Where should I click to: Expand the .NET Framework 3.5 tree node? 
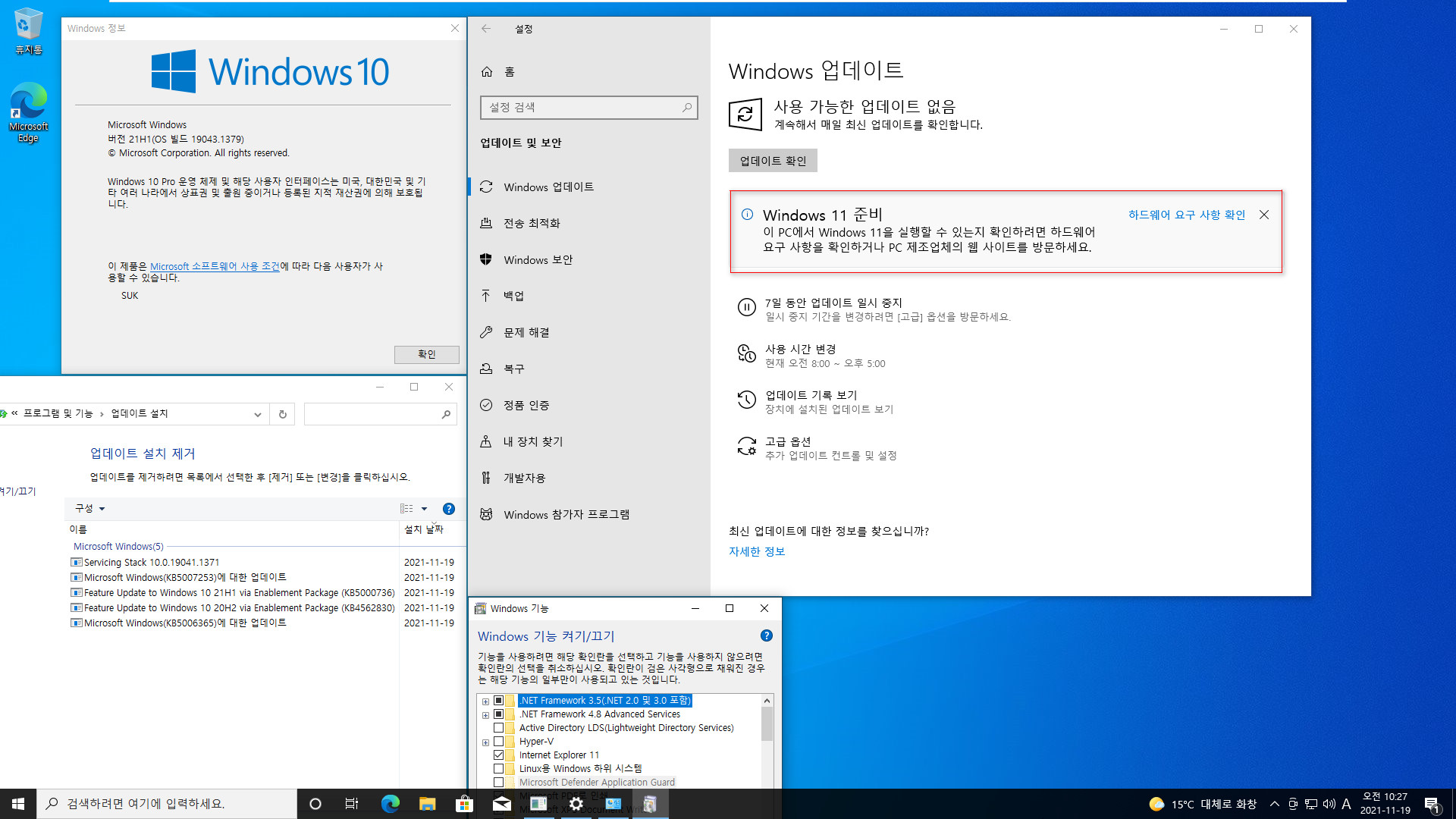pos(485,701)
